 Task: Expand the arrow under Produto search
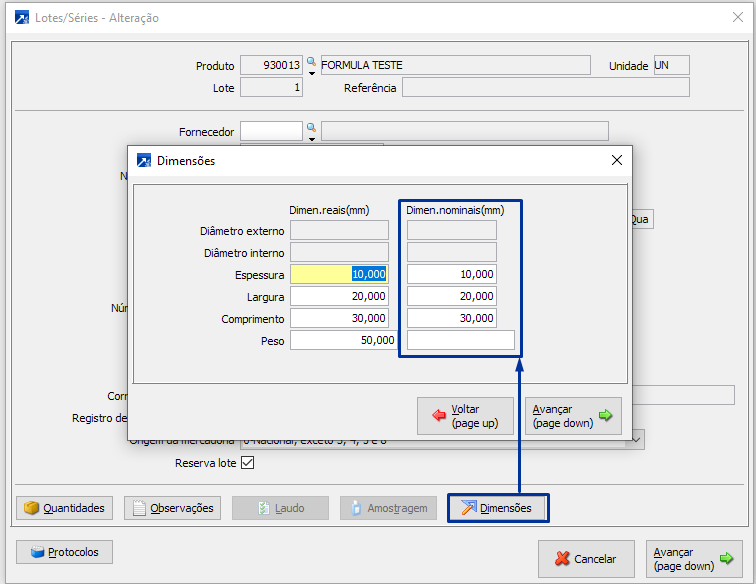click(x=312, y=73)
